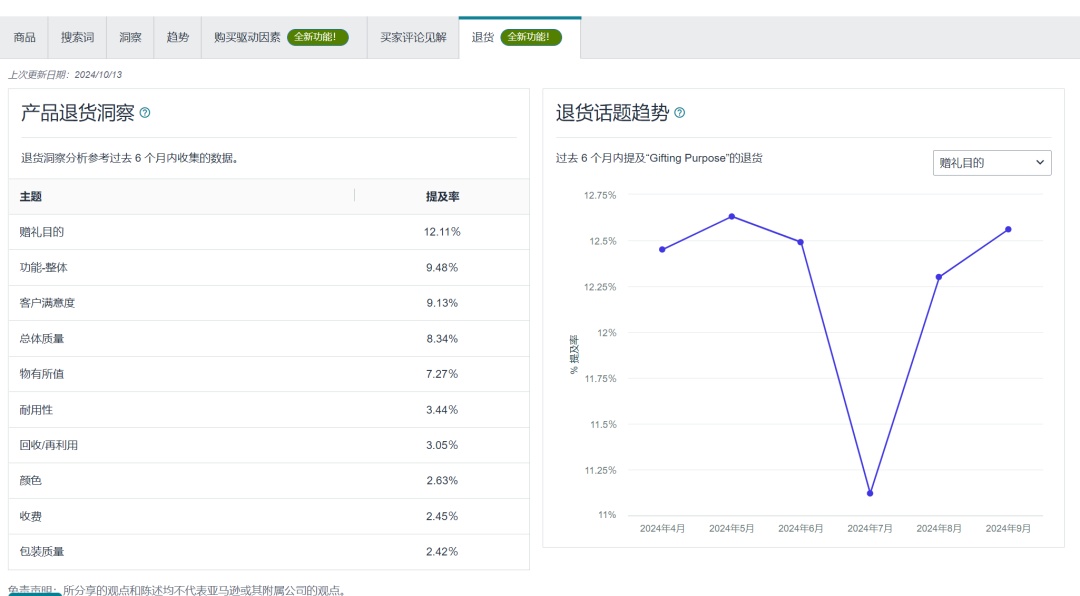Viewport: 1080px width, 596px height.
Task: Open the 搜索词 tab
Action: [77, 37]
